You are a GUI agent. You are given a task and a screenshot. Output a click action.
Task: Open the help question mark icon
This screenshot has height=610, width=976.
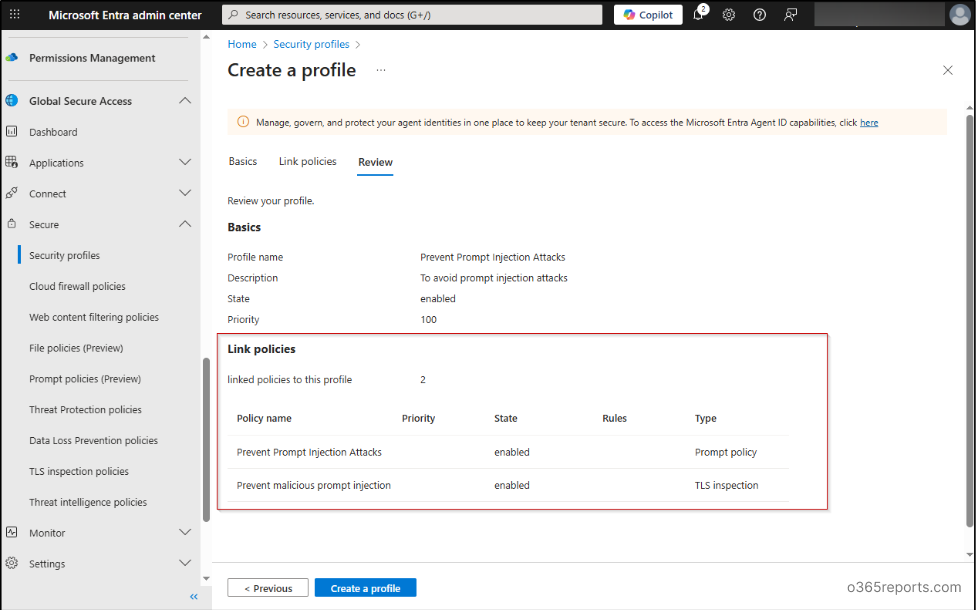759,14
